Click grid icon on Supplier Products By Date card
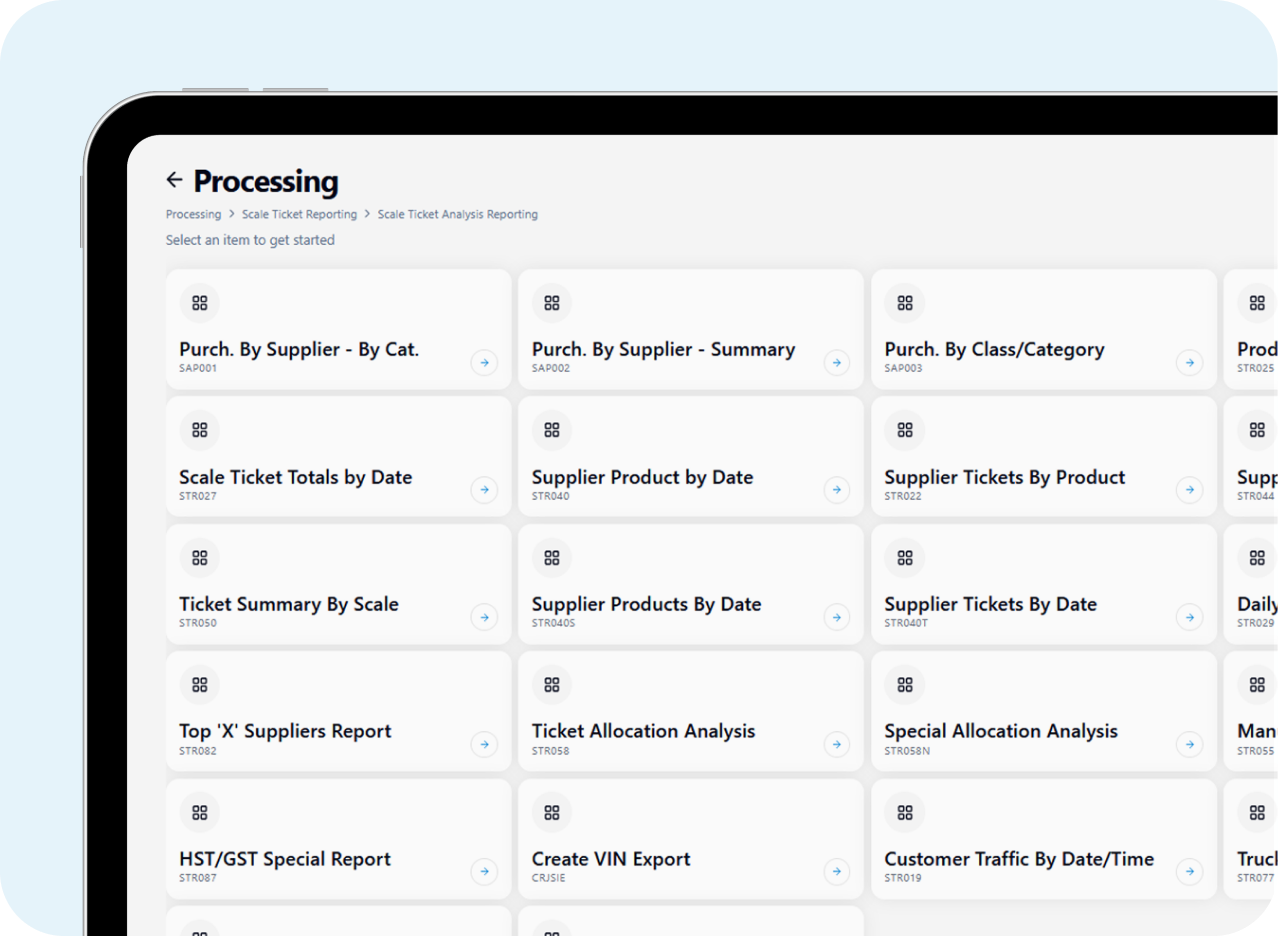This screenshot has height=936, width=1278. 552,558
